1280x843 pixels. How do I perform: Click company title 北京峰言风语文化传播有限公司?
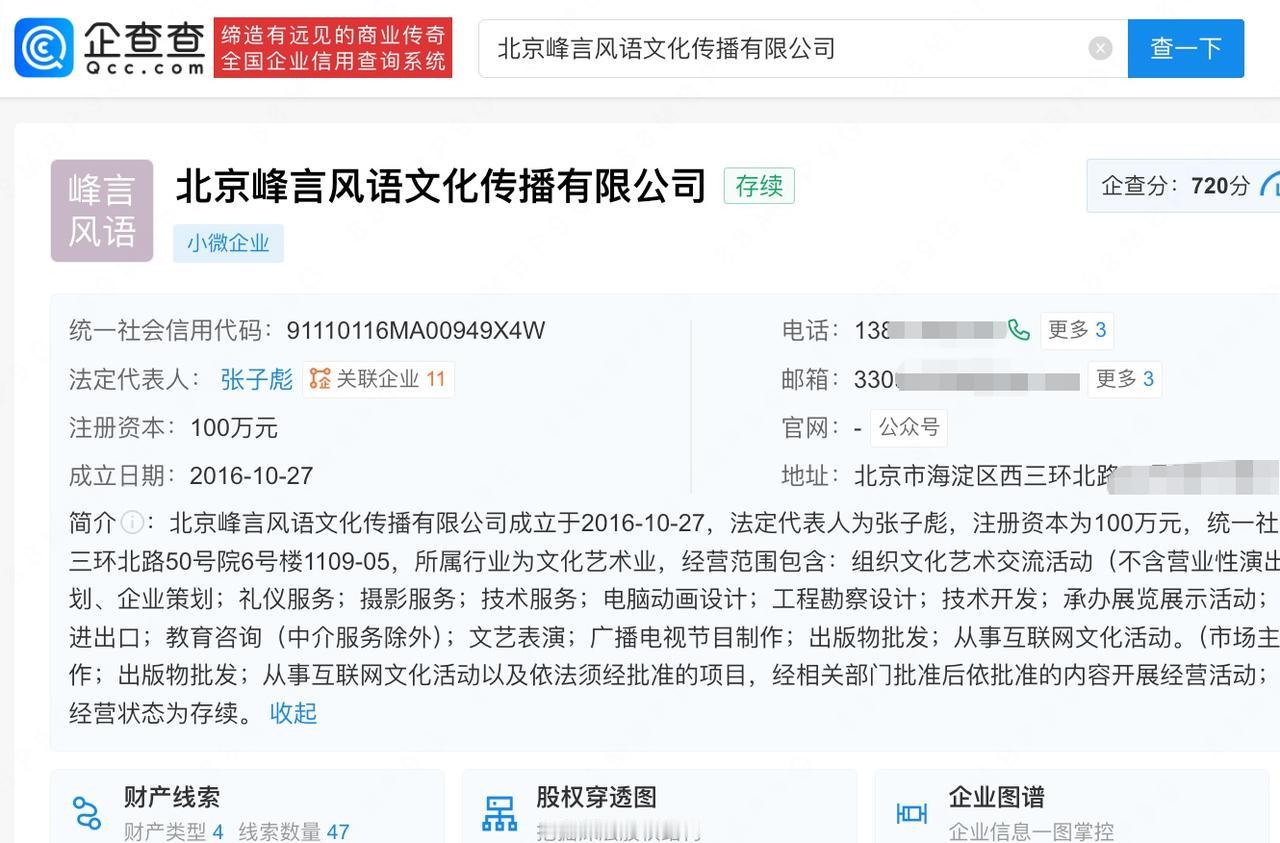click(441, 186)
